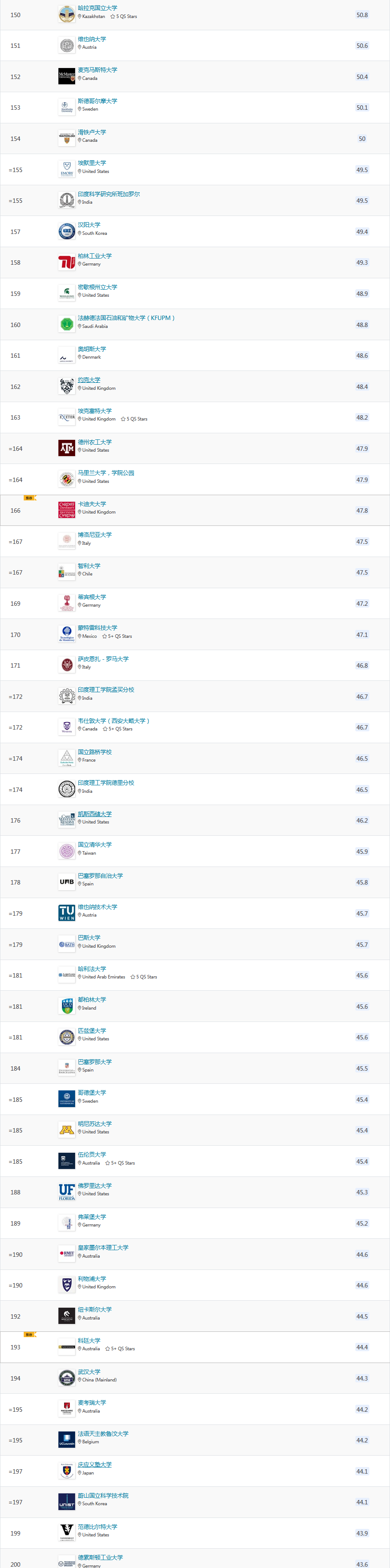Screen dimensions: 390x1568
Task: Select the Cardiff University red logo
Action: coord(66,510)
